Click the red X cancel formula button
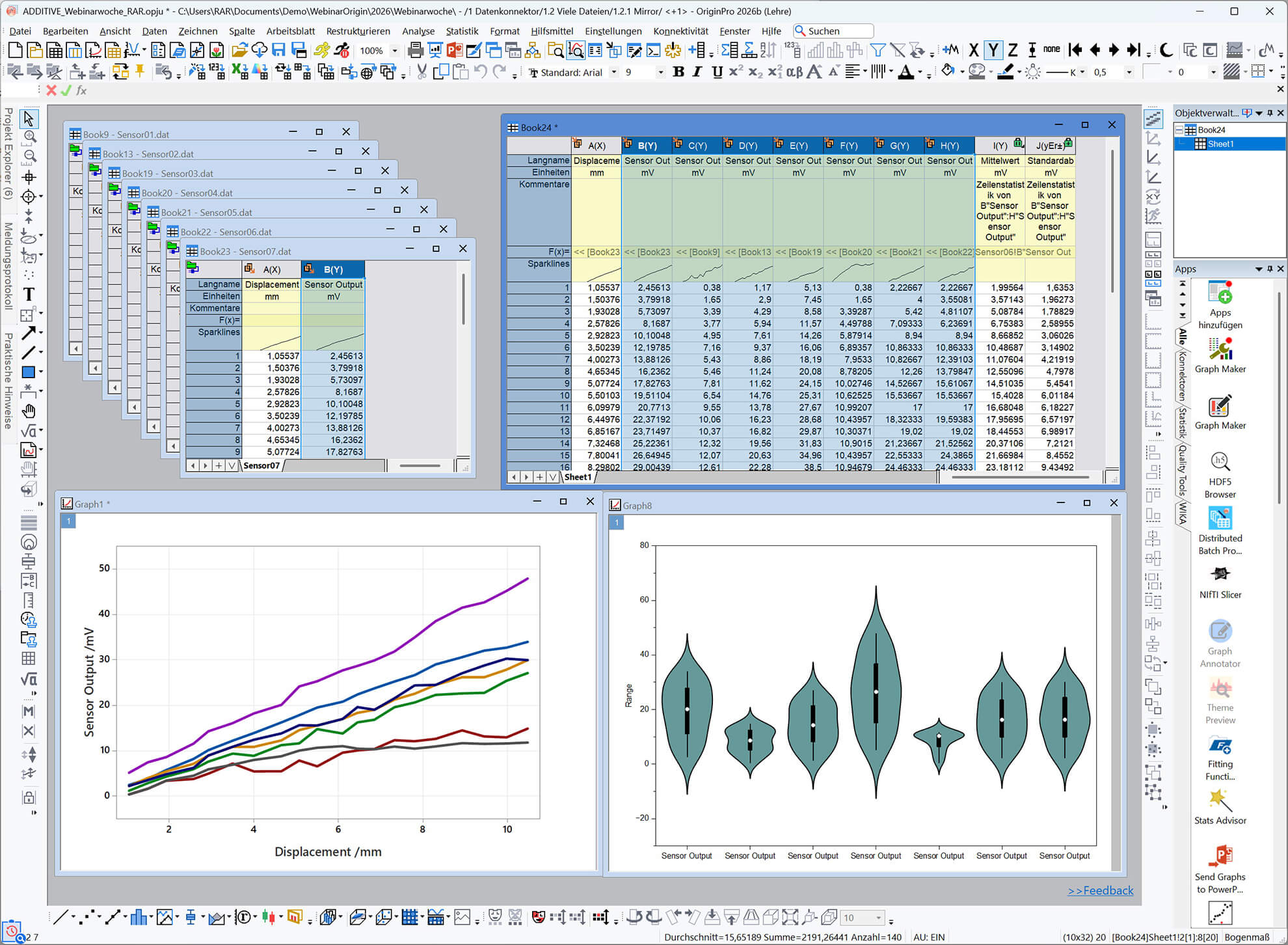Viewport: 1288px width, 945px height. point(51,90)
